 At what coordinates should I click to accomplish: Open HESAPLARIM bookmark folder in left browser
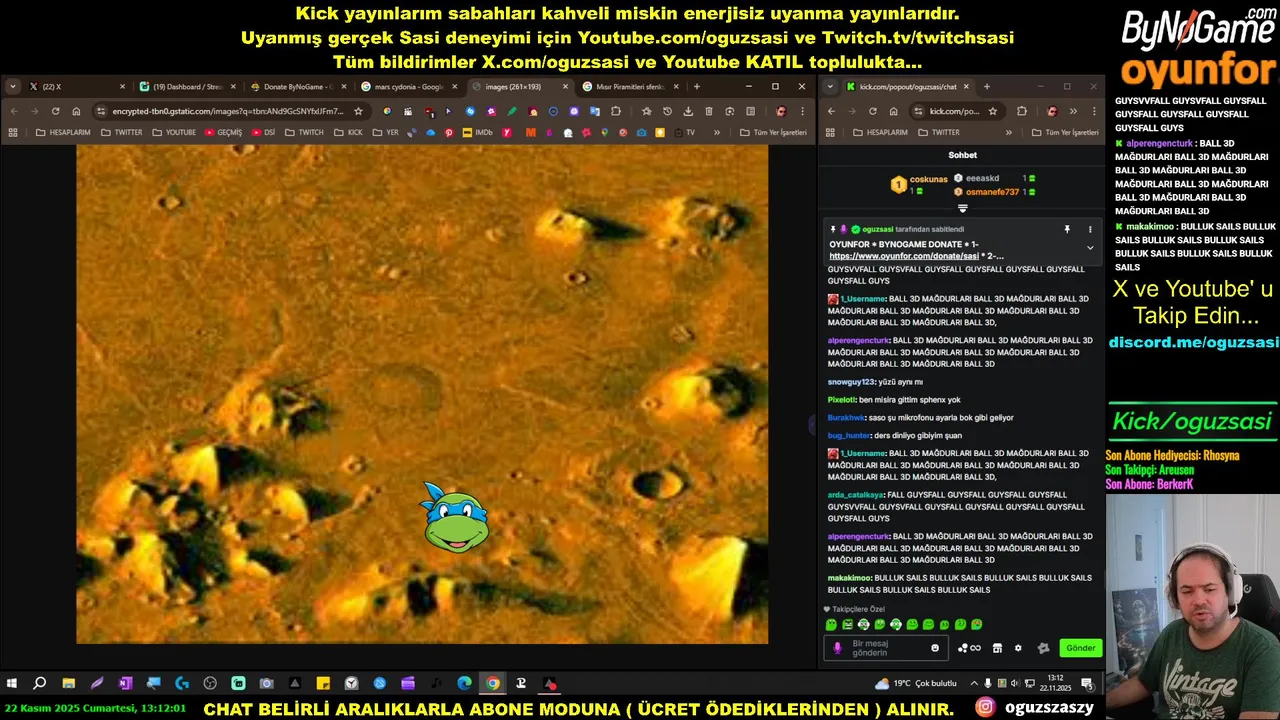(63, 132)
